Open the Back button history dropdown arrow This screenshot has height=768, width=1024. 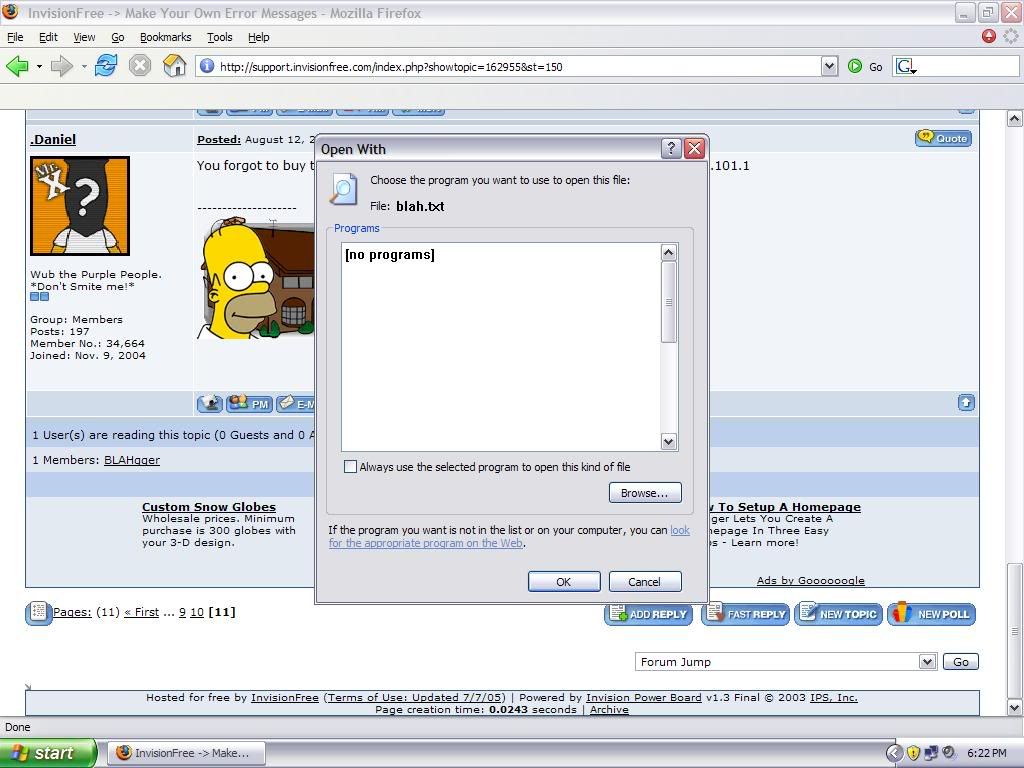tap(39, 67)
